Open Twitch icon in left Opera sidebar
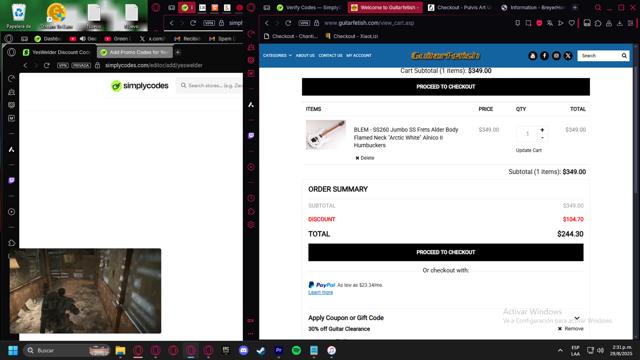 pos(11,180)
